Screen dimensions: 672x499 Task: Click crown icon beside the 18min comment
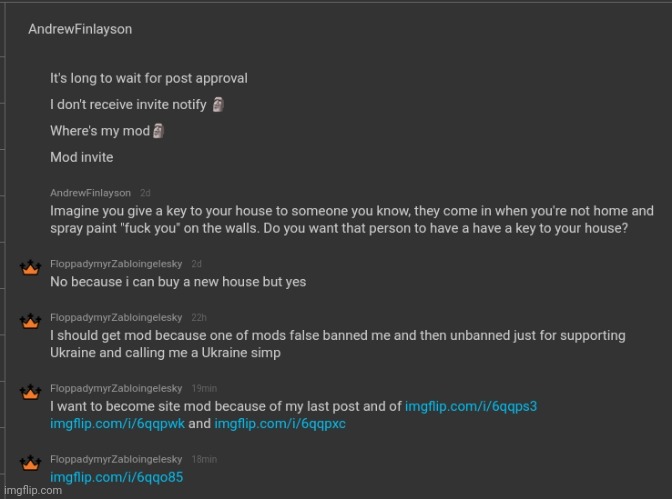tap(30, 463)
